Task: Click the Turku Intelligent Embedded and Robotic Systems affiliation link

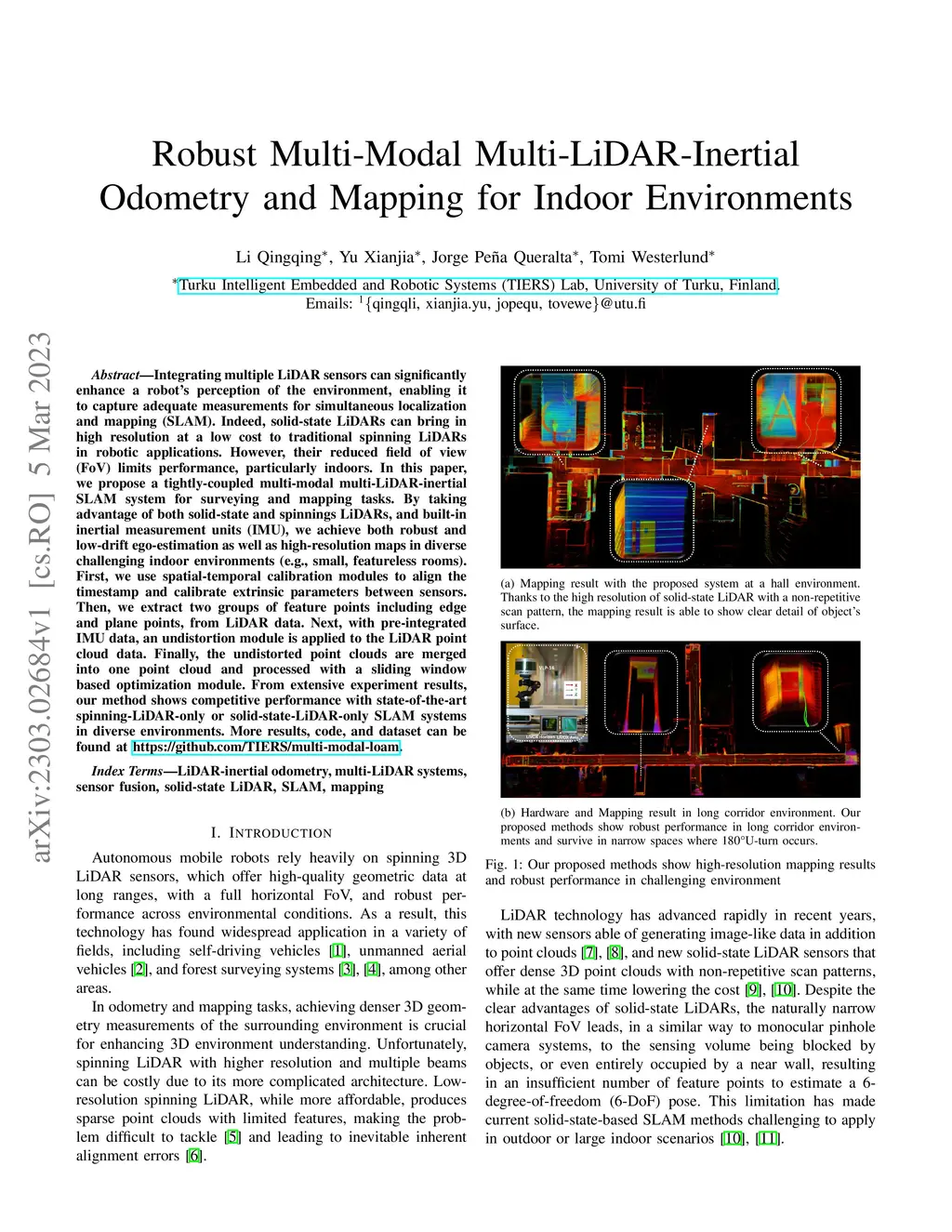Action: pos(478,285)
